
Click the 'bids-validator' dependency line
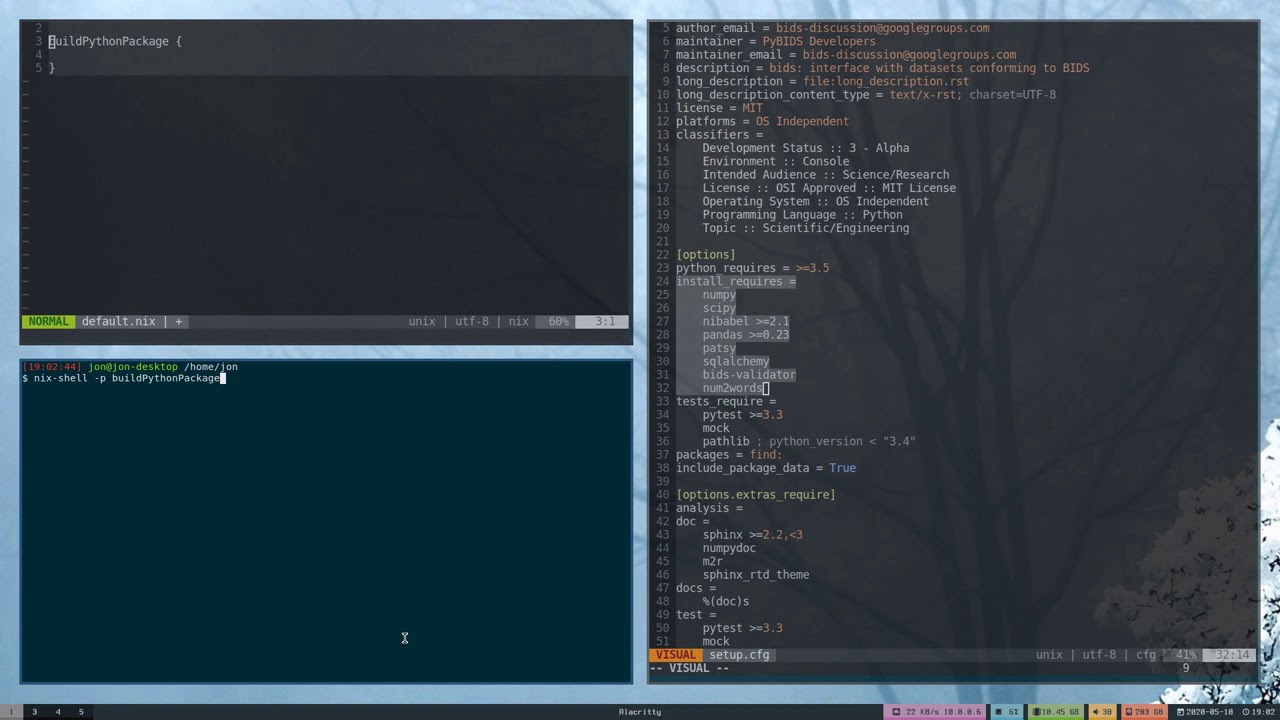point(749,375)
